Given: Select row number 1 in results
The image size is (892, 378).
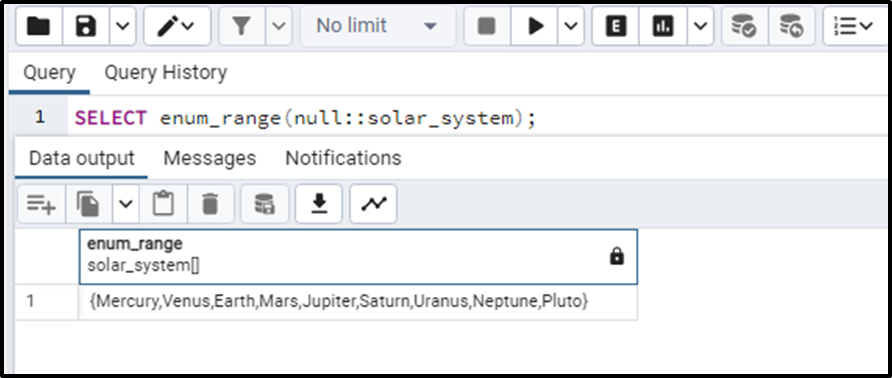Looking at the screenshot, I should 46,302.
